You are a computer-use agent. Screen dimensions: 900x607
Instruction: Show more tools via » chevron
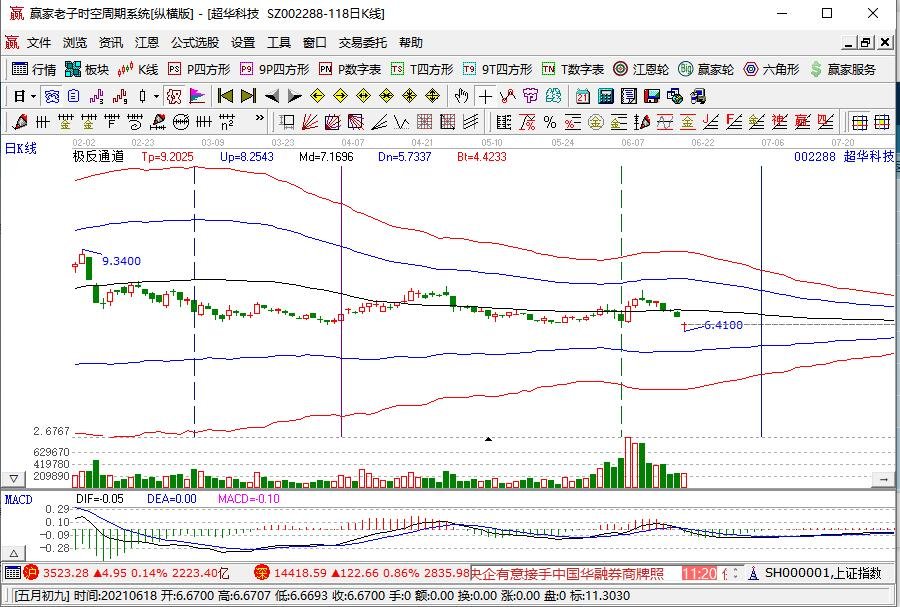(x=259, y=118)
